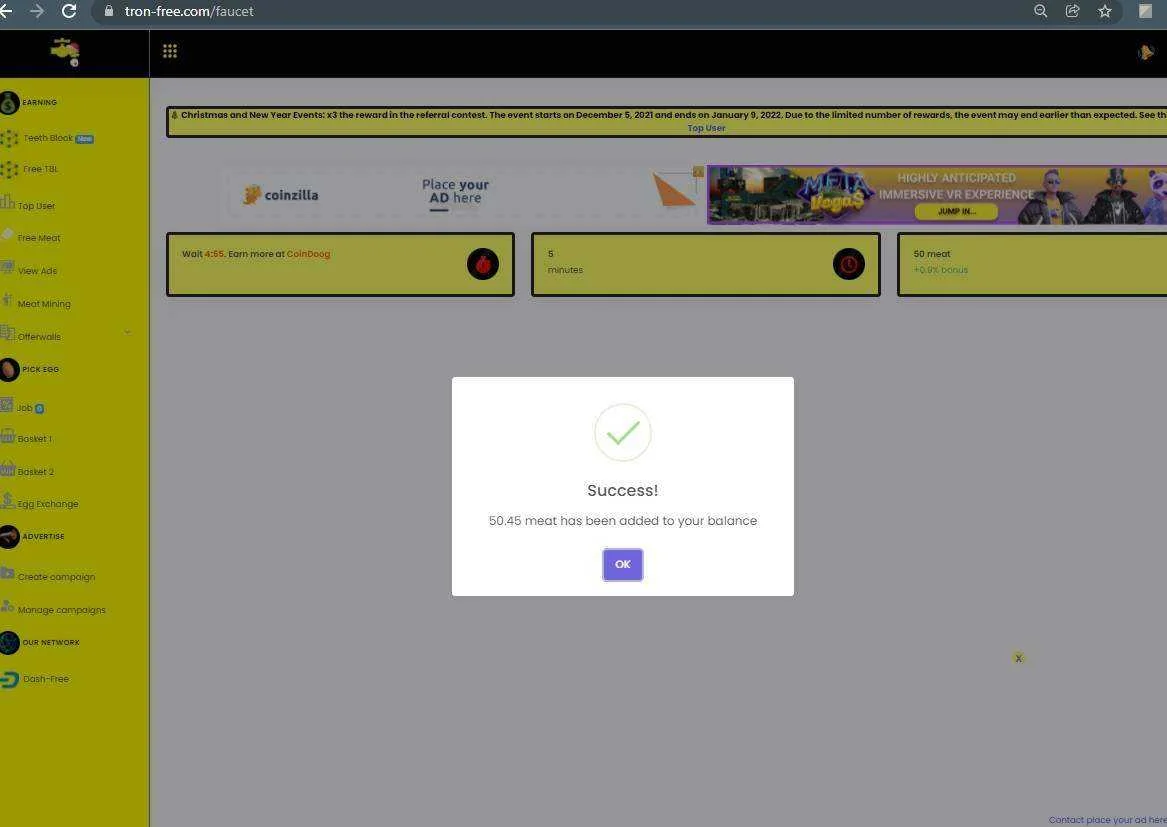Open Manage campaigns in sidebar
The height and width of the screenshot is (827, 1167).
tap(61, 610)
